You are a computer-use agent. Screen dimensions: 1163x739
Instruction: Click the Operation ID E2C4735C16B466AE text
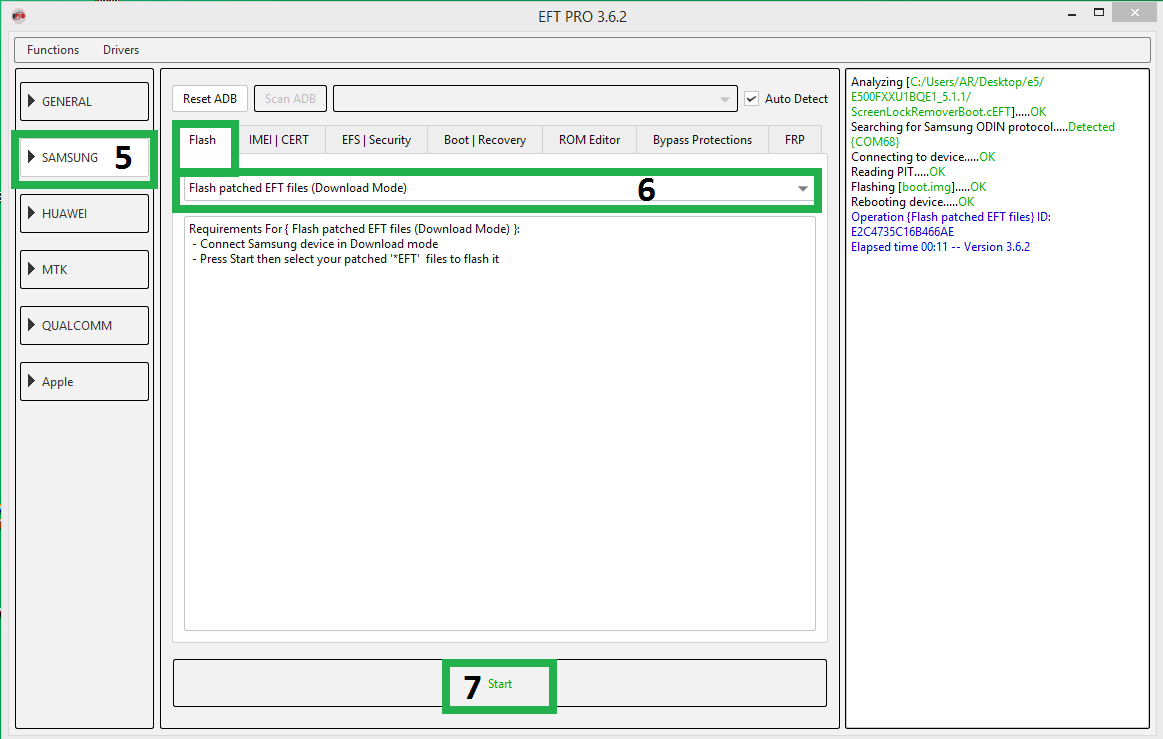pos(903,232)
